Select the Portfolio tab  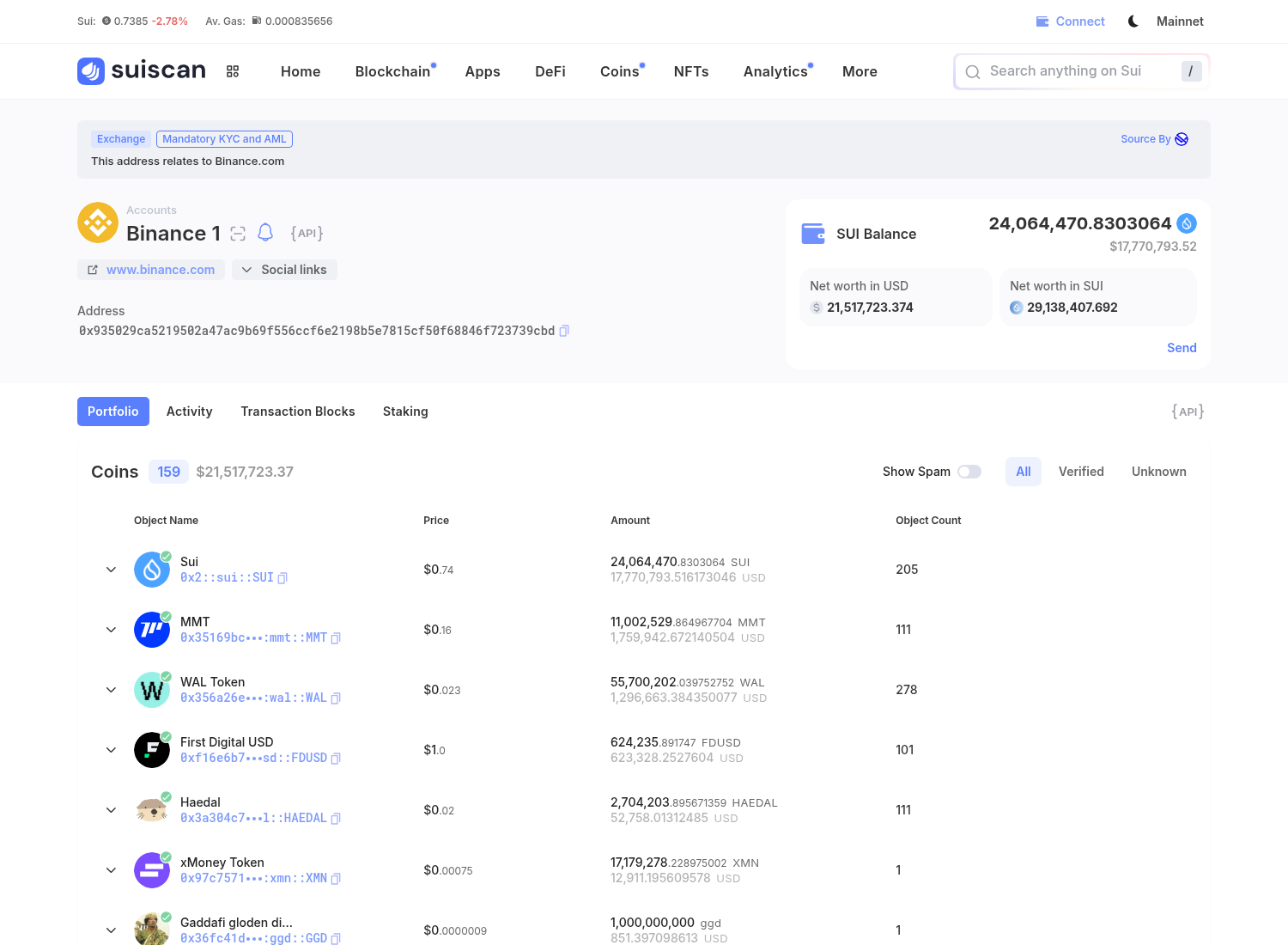(113, 412)
